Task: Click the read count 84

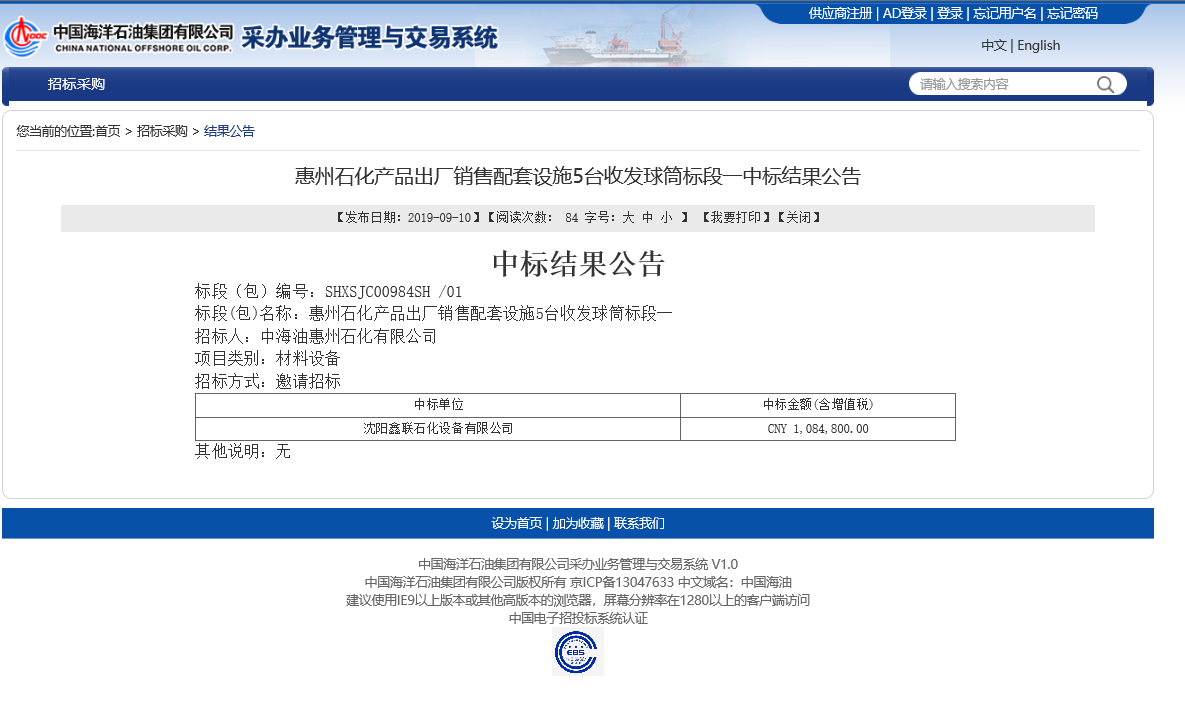Action: 571,218
